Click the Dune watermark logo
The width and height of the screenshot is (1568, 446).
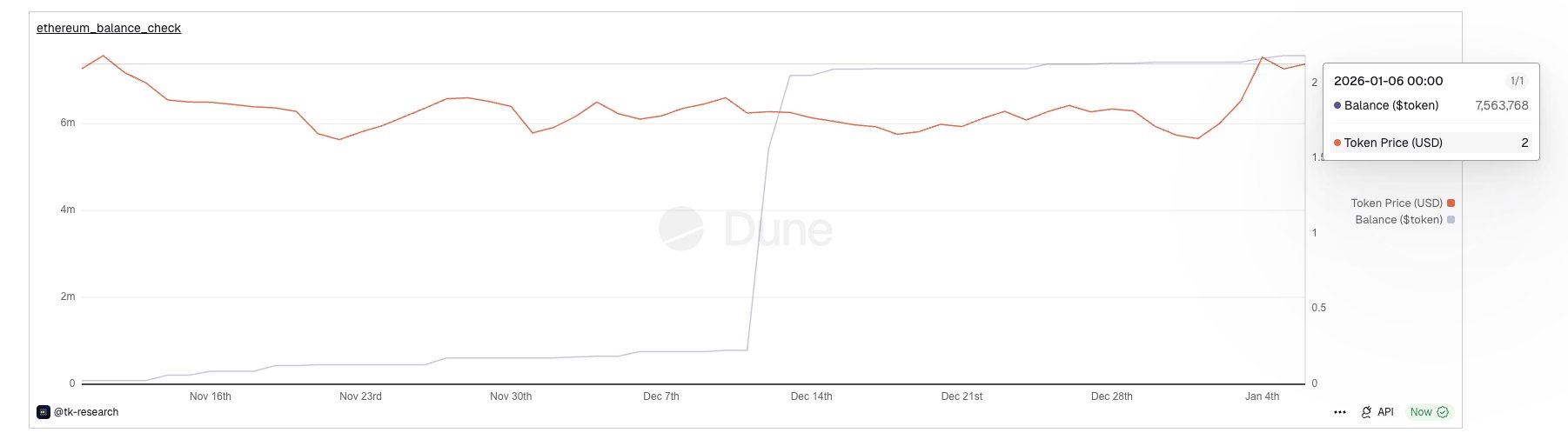(x=681, y=229)
